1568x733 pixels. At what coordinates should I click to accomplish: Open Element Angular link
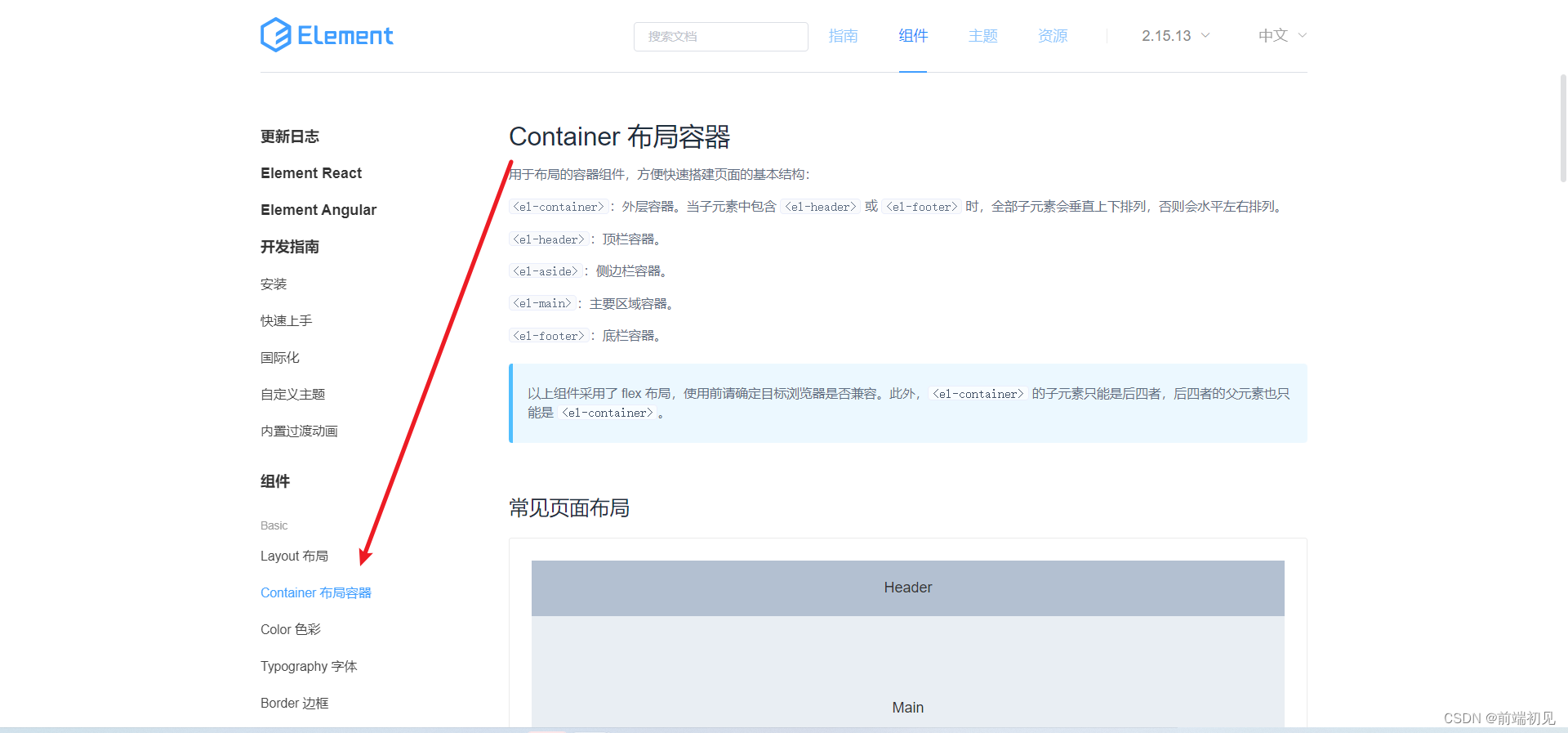[x=318, y=210]
